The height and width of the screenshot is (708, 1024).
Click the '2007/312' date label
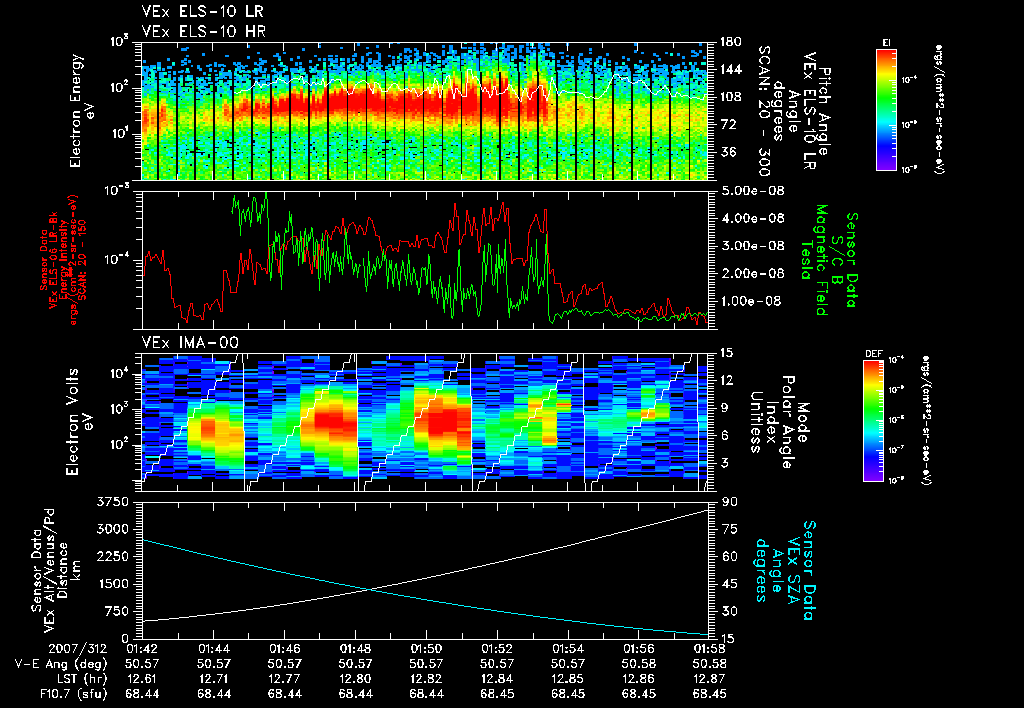pyautogui.click(x=77, y=649)
